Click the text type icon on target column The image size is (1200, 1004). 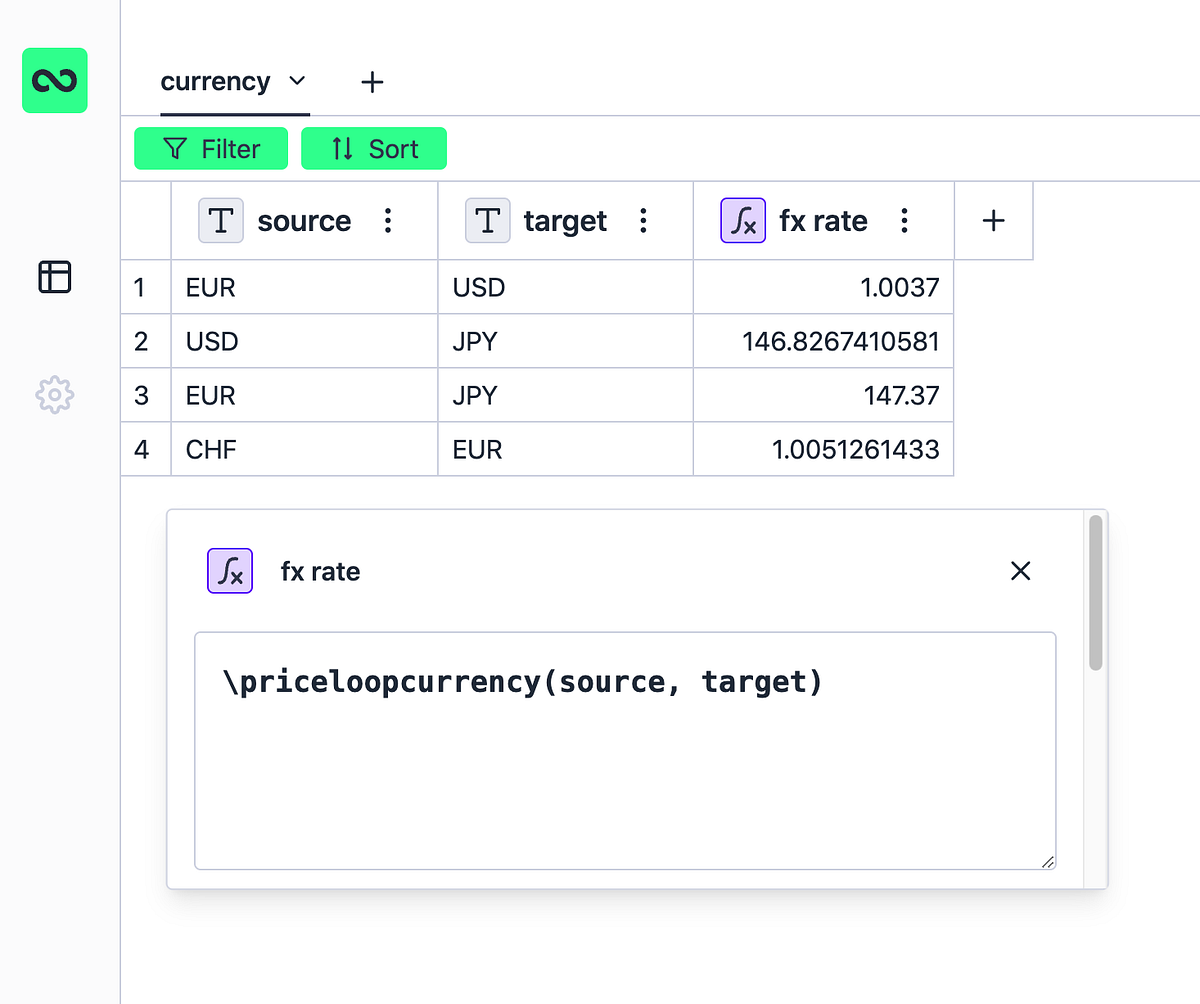[x=487, y=221]
